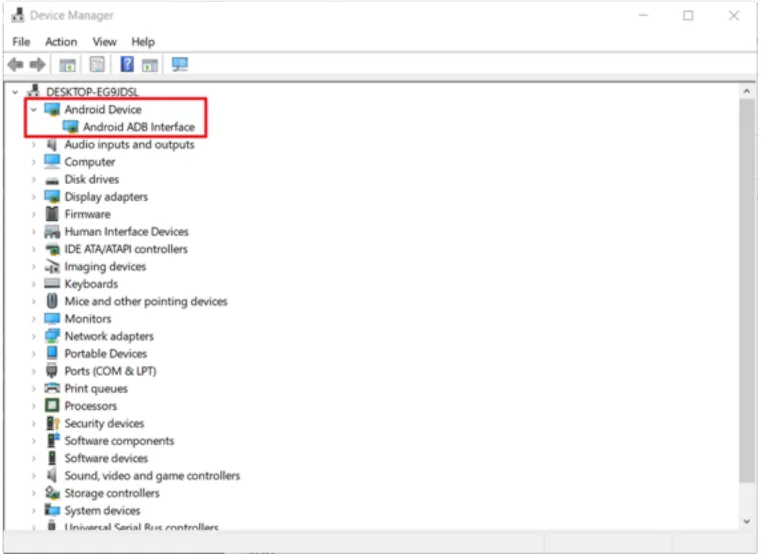Click the Network adapters icon

(x=52, y=336)
